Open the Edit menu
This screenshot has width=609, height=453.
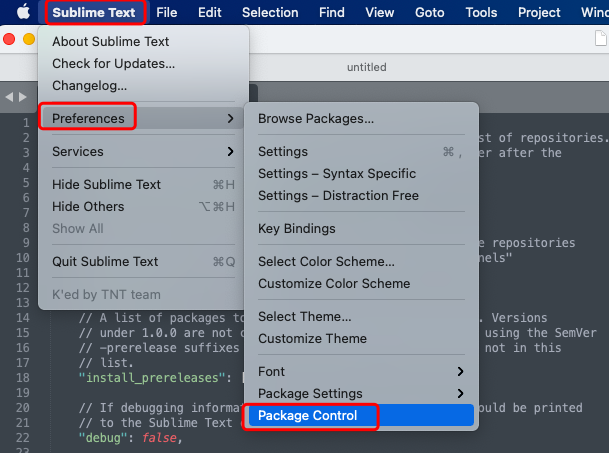click(209, 12)
